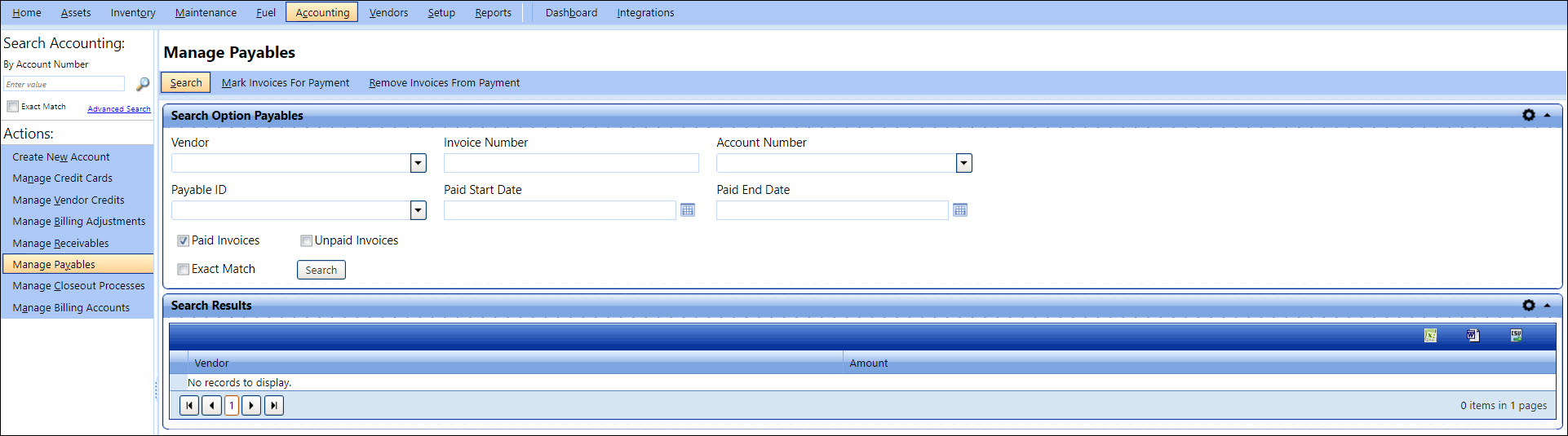Image resolution: width=1568 pixels, height=436 pixels.
Task: Check Exact Match in the sidebar search
Action: coord(13,107)
